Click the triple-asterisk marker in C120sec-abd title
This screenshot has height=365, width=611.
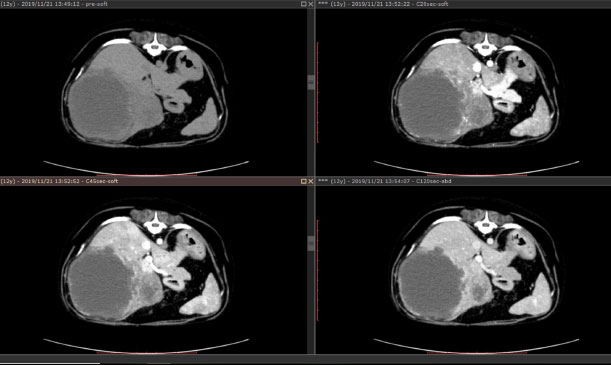coord(322,181)
